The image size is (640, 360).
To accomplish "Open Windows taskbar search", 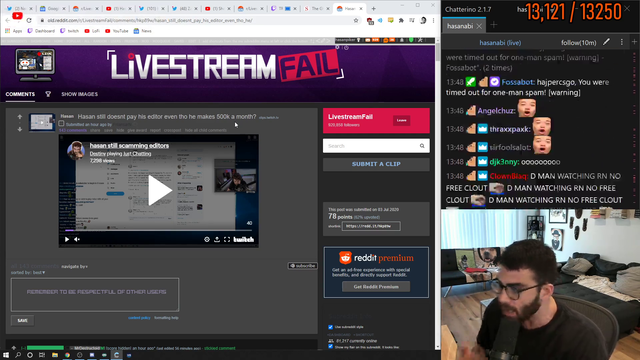I will pyautogui.click(x=18, y=355).
